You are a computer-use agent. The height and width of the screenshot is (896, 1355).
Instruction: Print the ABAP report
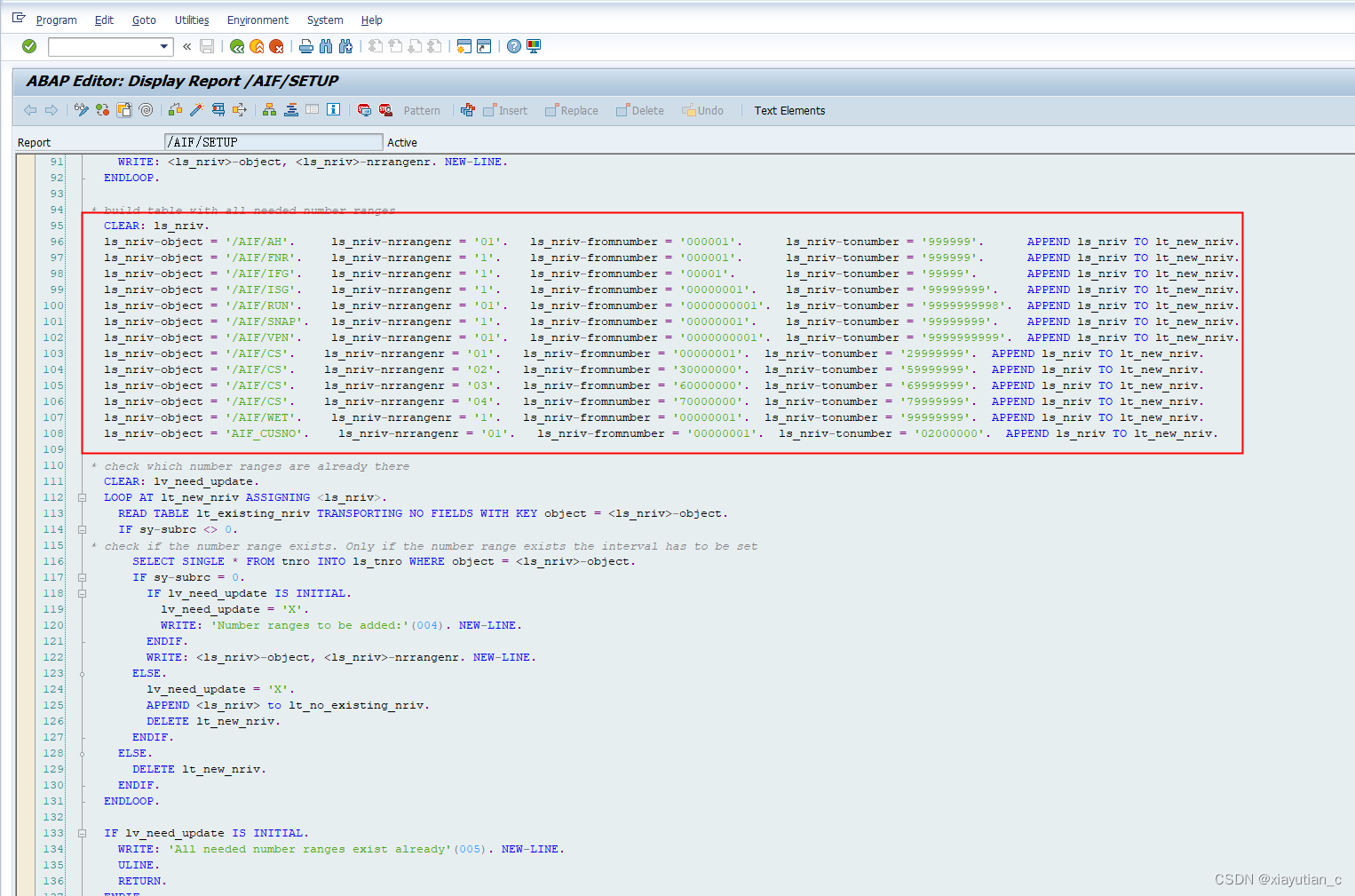305,46
